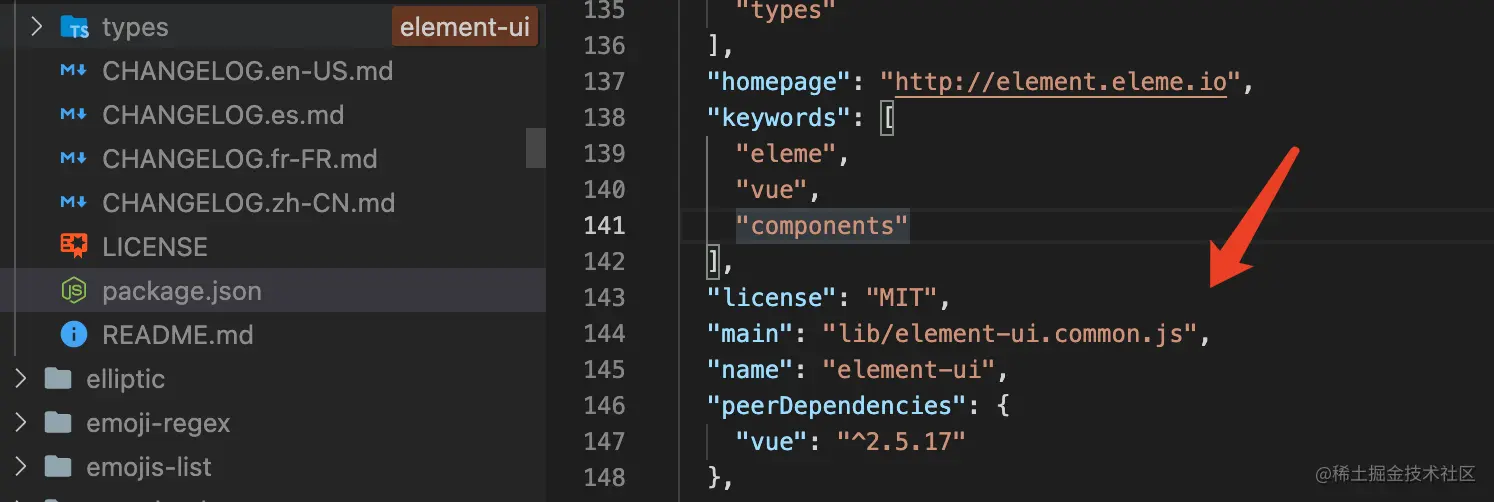Click line number 144 in gutter
This screenshot has height=502, width=1494.
(x=604, y=333)
